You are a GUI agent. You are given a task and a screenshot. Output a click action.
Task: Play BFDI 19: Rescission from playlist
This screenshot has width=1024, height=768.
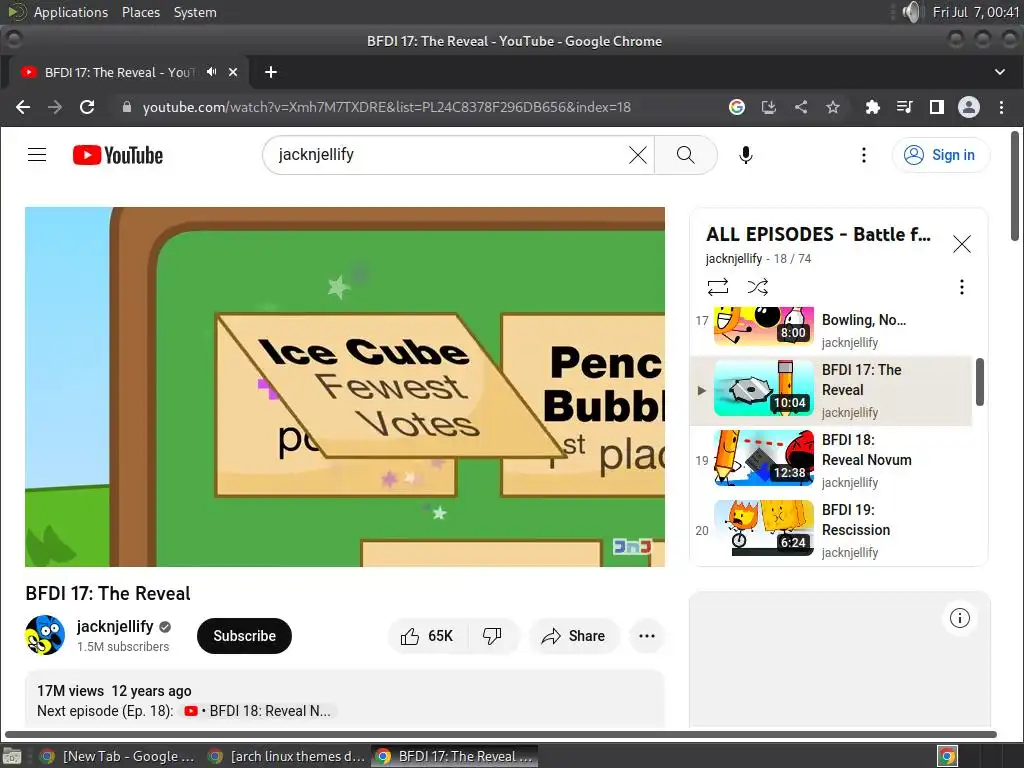(x=831, y=530)
